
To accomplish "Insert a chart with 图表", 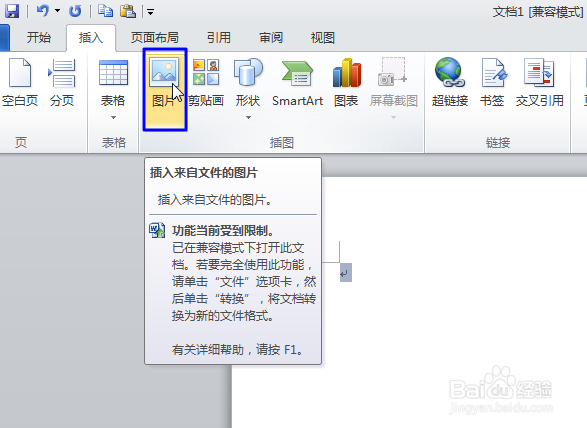I will tap(346, 83).
